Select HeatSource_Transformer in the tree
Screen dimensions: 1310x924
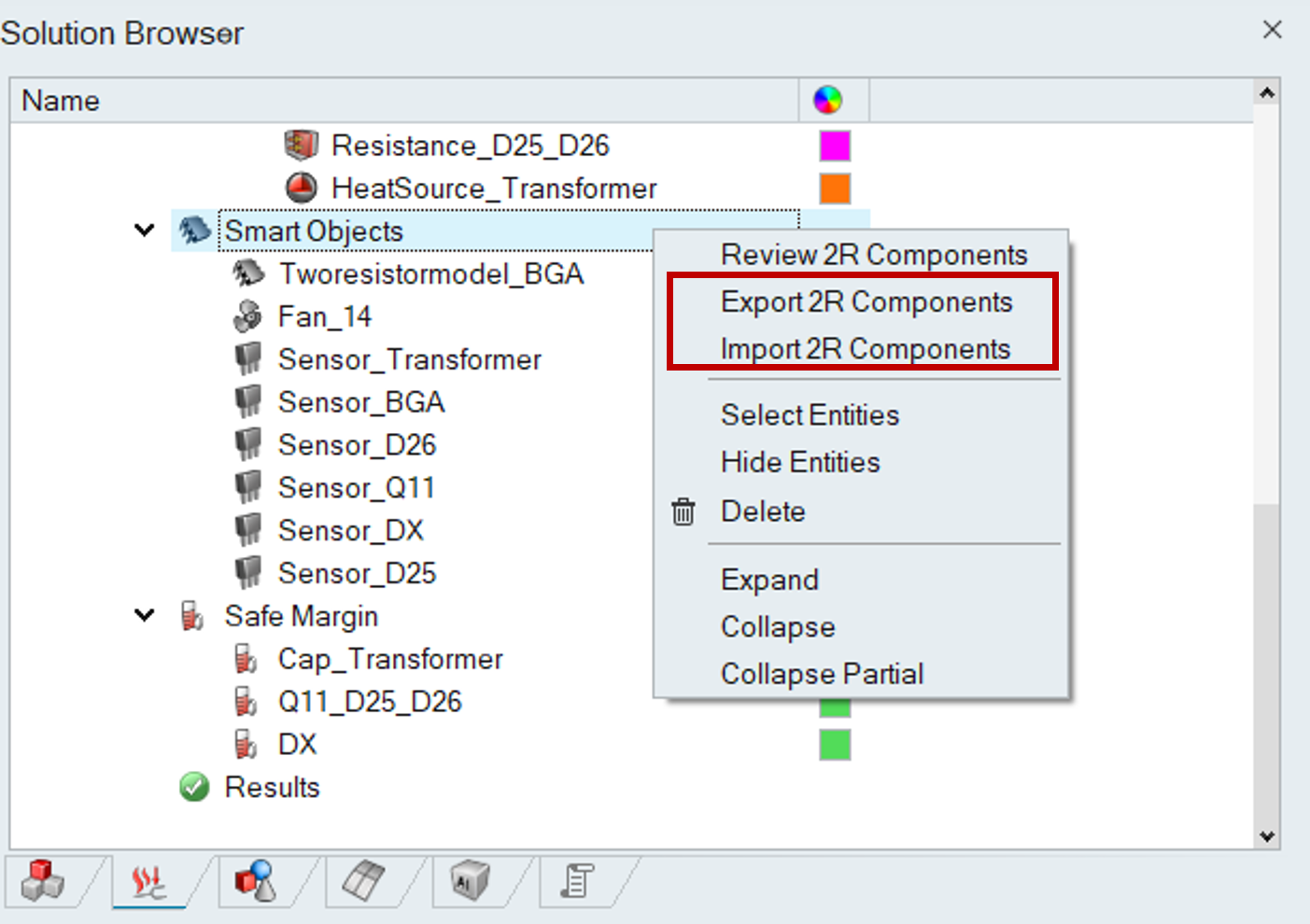tap(494, 189)
